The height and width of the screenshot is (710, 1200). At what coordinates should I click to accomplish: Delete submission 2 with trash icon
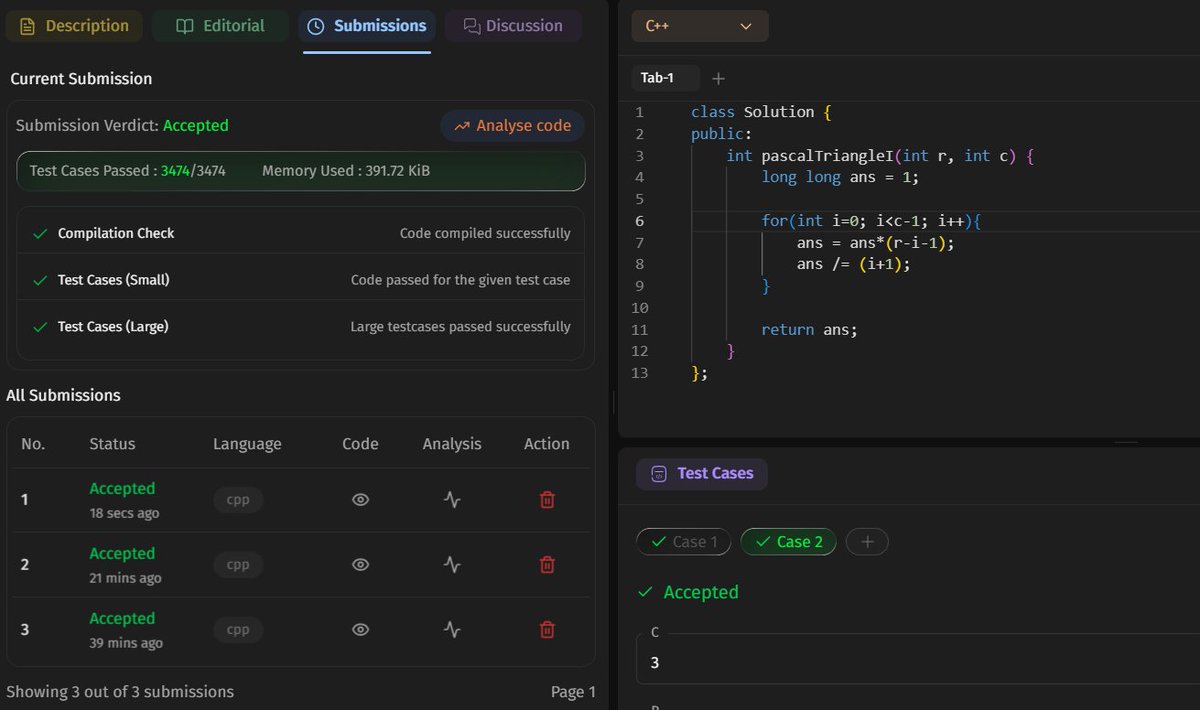click(547, 565)
